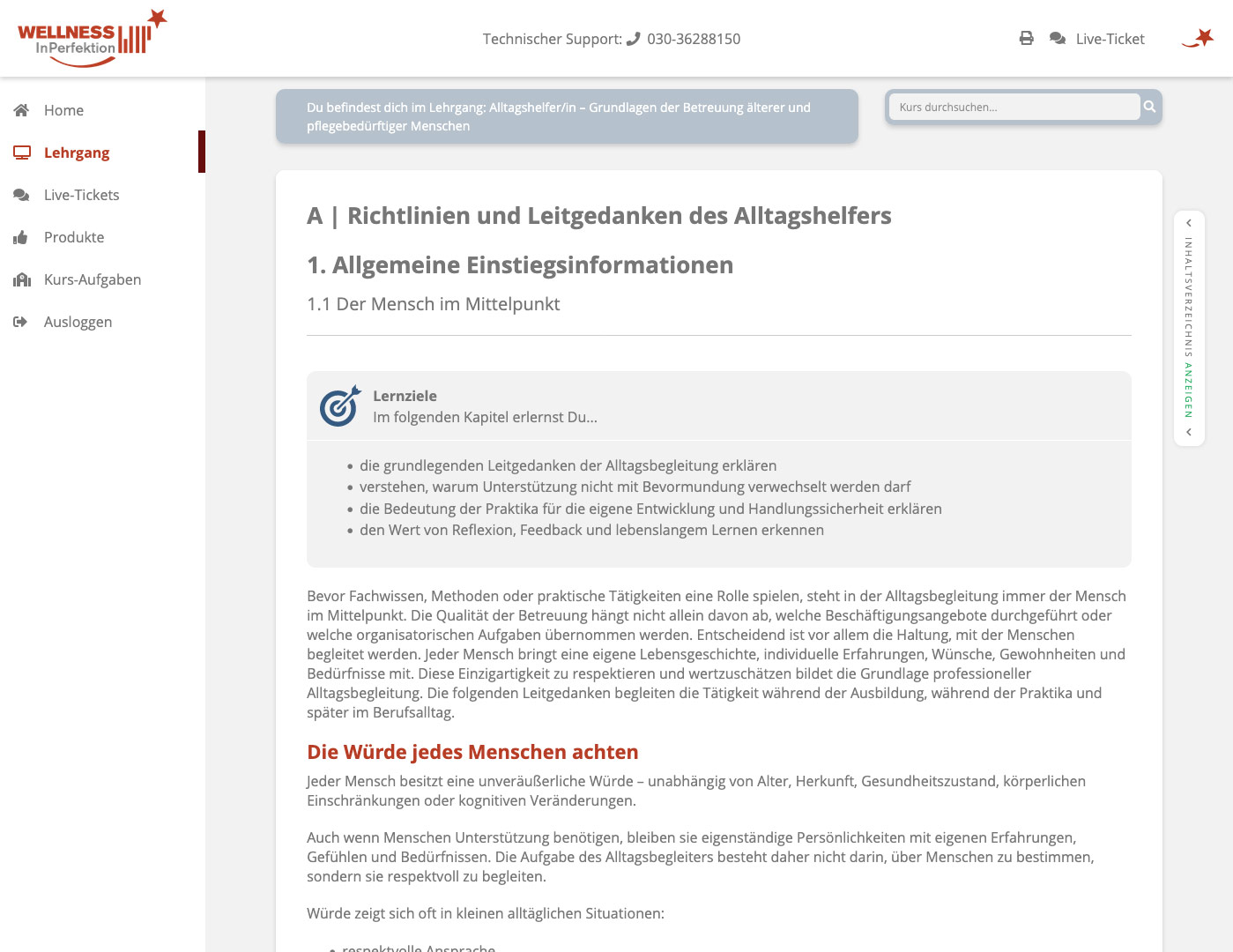The image size is (1233, 952).
Task: Click the red star icon at top right
Action: pos(1199,38)
